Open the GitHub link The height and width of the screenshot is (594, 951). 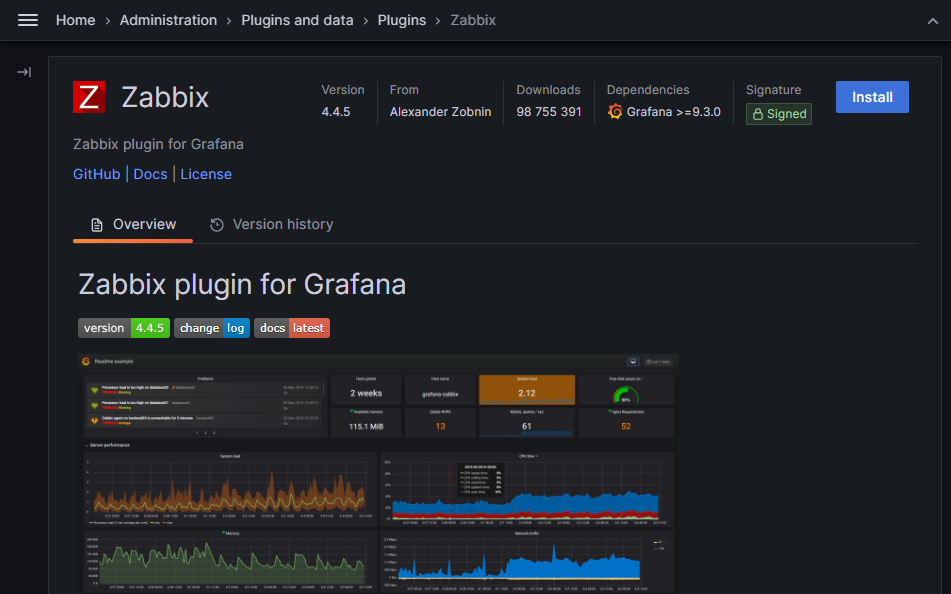point(97,174)
